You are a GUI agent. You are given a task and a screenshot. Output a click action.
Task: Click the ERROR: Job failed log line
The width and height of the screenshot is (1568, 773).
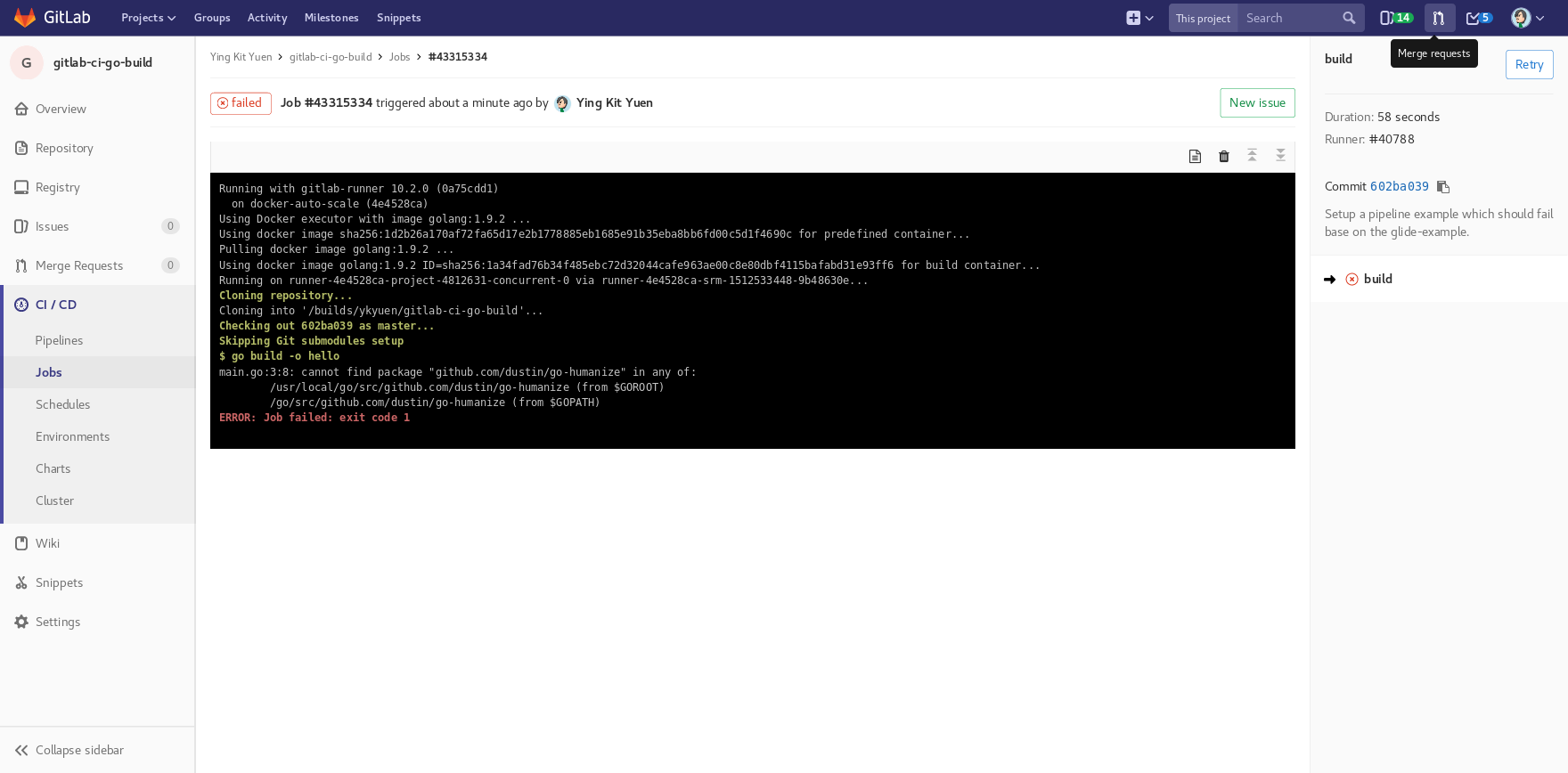(x=314, y=418)
